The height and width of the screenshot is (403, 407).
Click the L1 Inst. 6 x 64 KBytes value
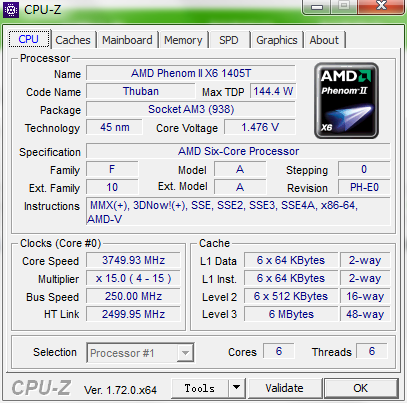[x=291, y=278]
